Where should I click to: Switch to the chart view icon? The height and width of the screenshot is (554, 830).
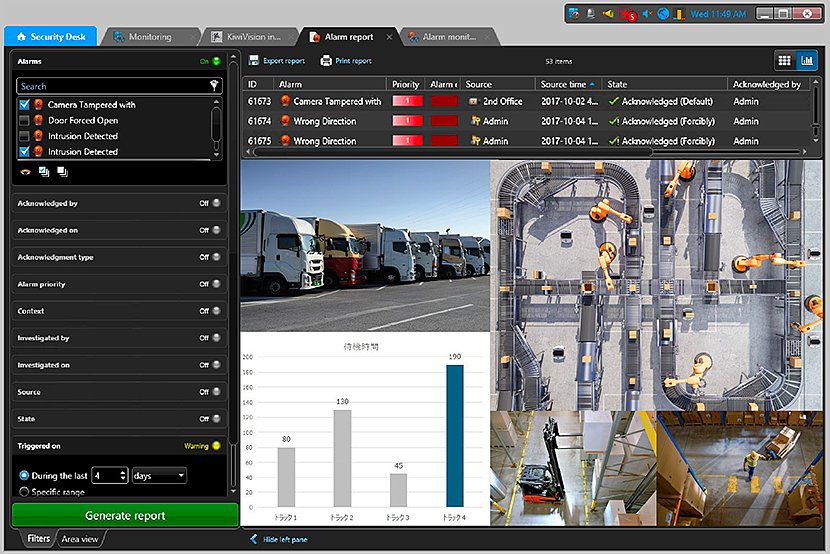point(807,61)
